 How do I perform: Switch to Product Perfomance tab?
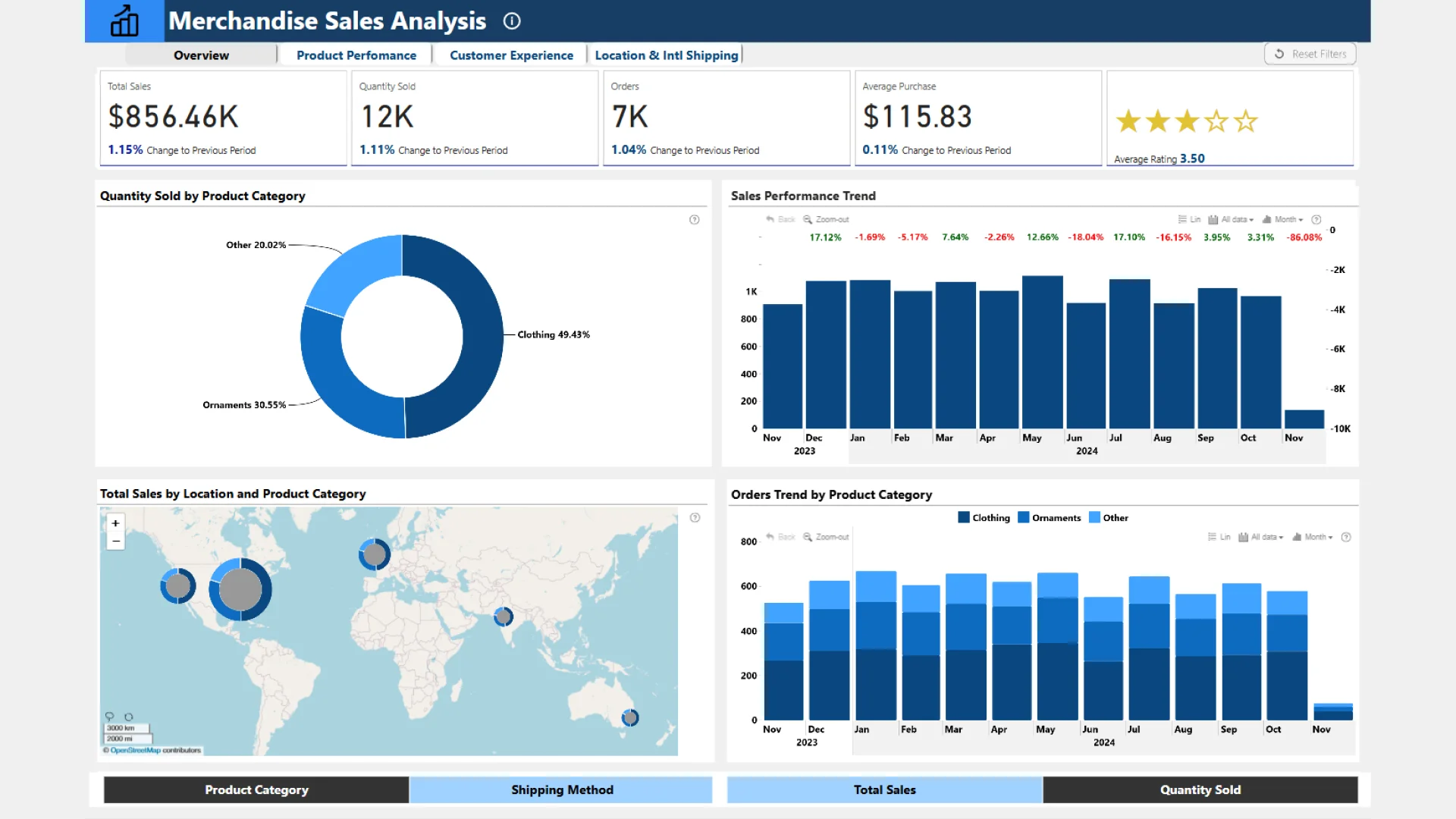pos(356,55)
